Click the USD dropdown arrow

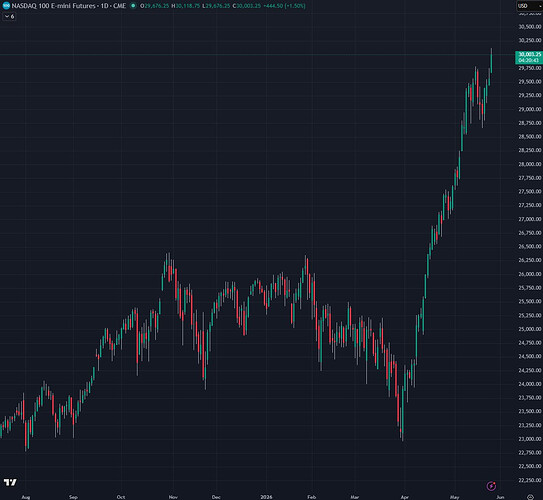[x=540, y=6]
